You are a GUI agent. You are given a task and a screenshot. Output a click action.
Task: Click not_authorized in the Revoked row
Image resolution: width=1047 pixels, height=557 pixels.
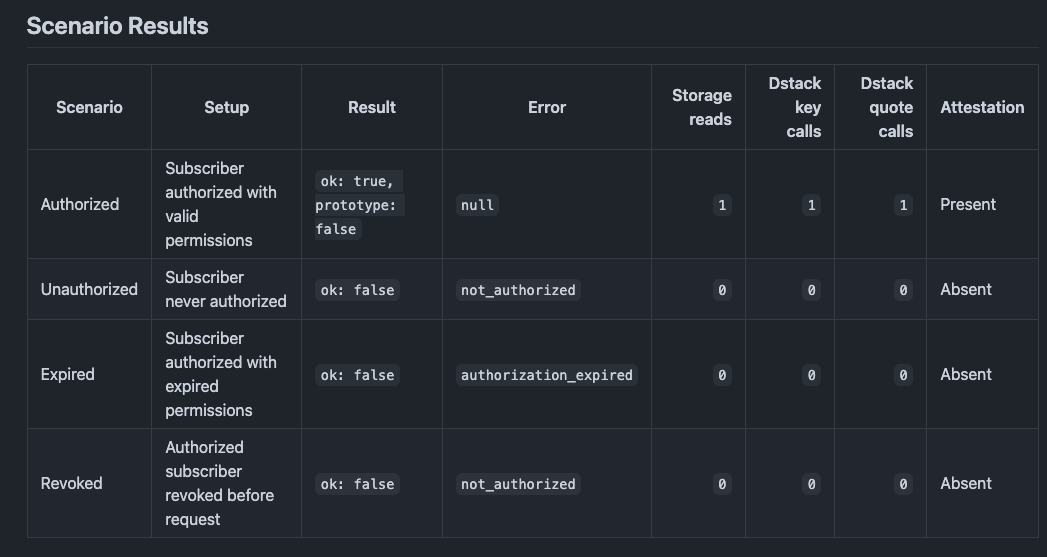[518, 484]
